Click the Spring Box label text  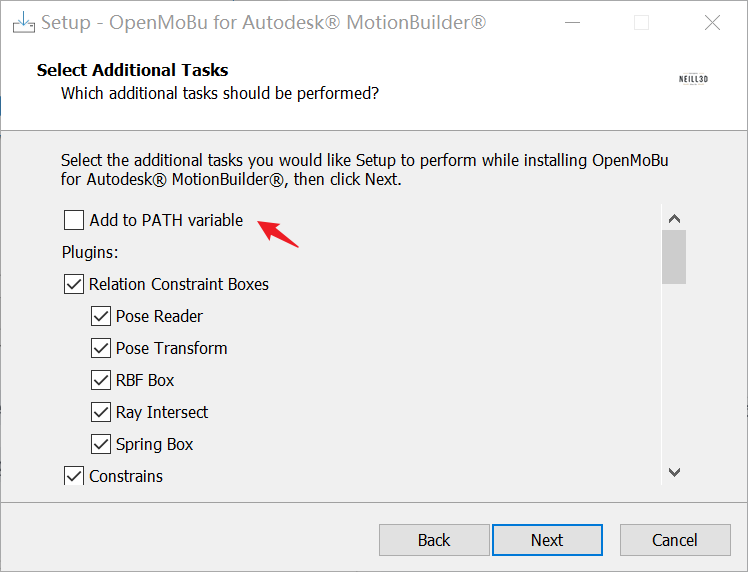154,444
